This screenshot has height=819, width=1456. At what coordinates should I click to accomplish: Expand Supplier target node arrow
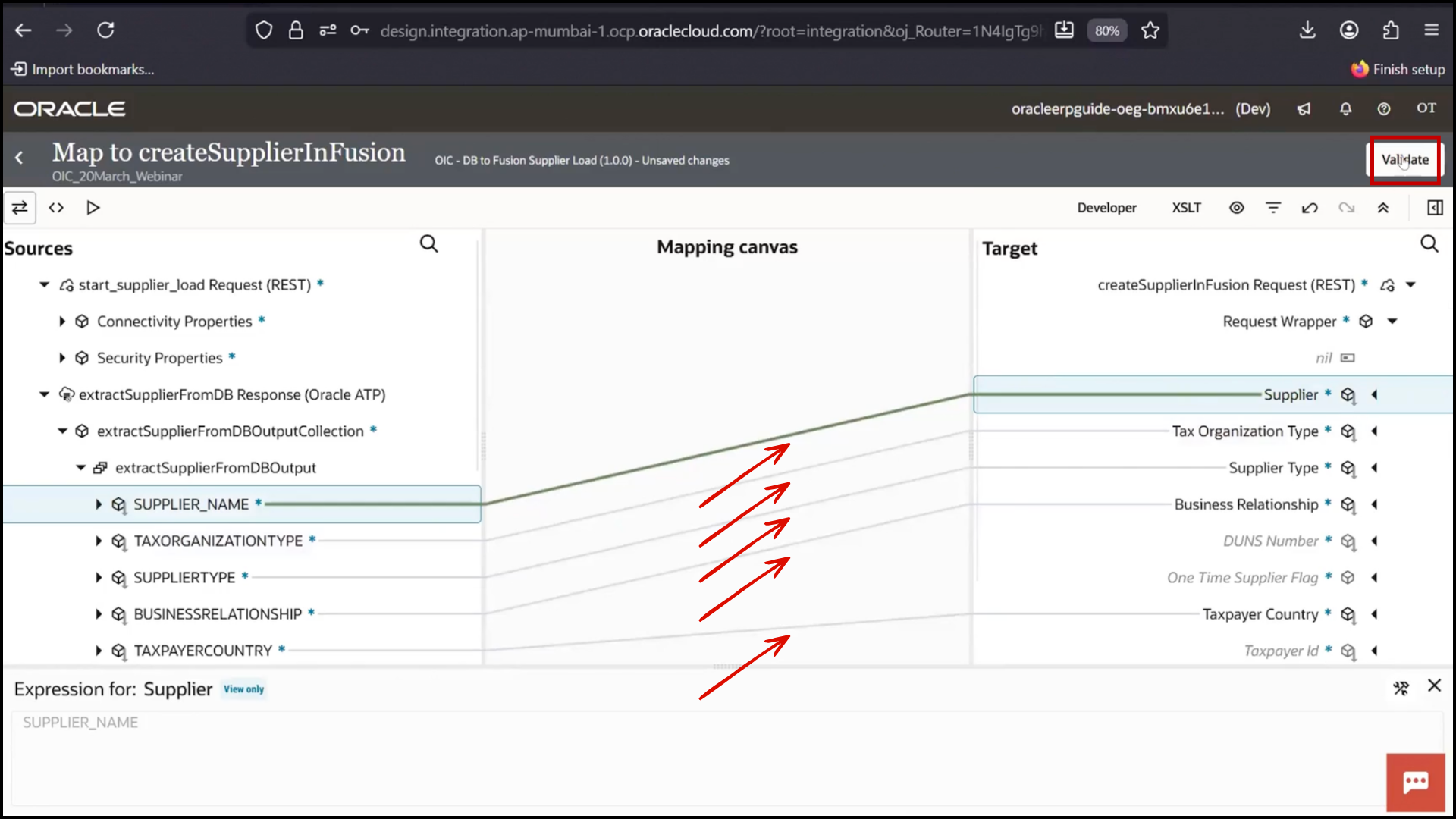point(1374,394)
